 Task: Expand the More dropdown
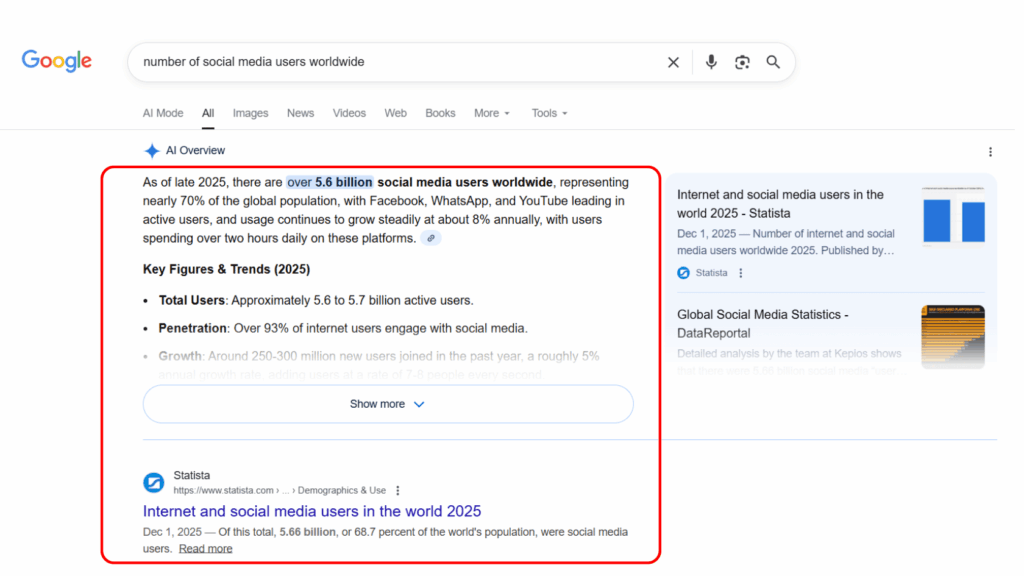492,113
